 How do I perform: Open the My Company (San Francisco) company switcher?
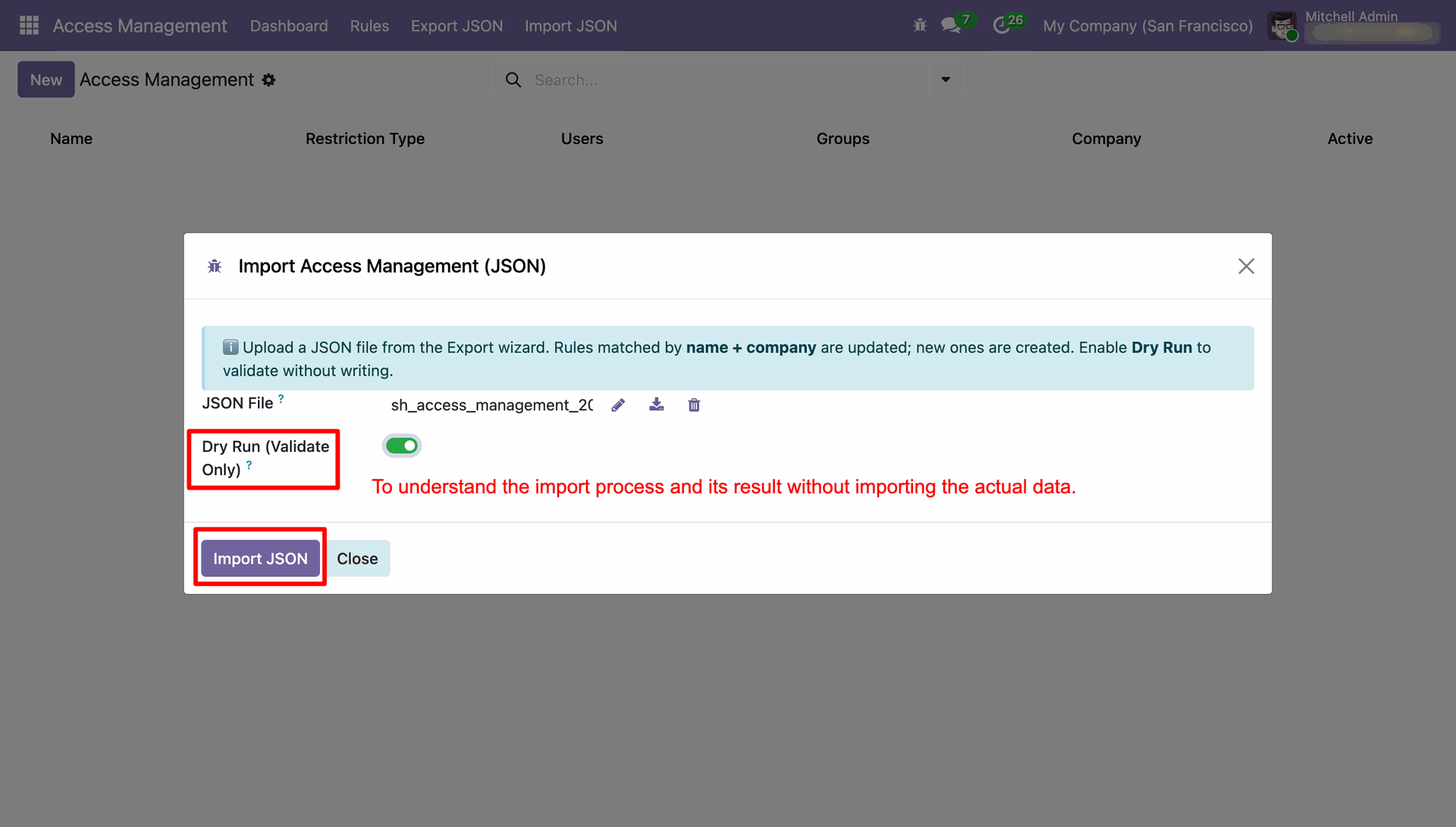pos(1147,26)
